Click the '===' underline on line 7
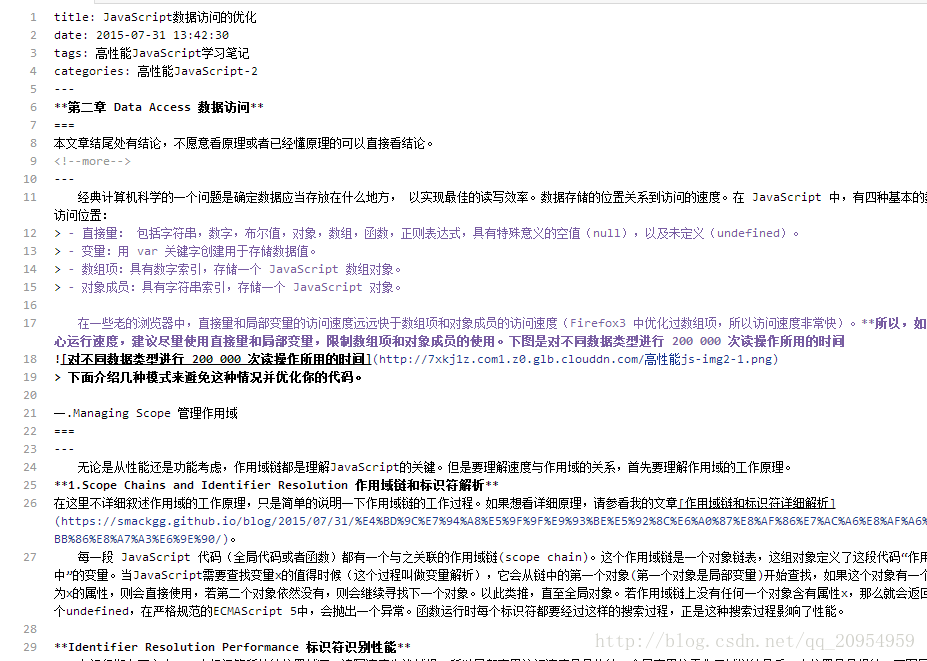This screenshot has width=927, height=661. click(x=64, y=125)
